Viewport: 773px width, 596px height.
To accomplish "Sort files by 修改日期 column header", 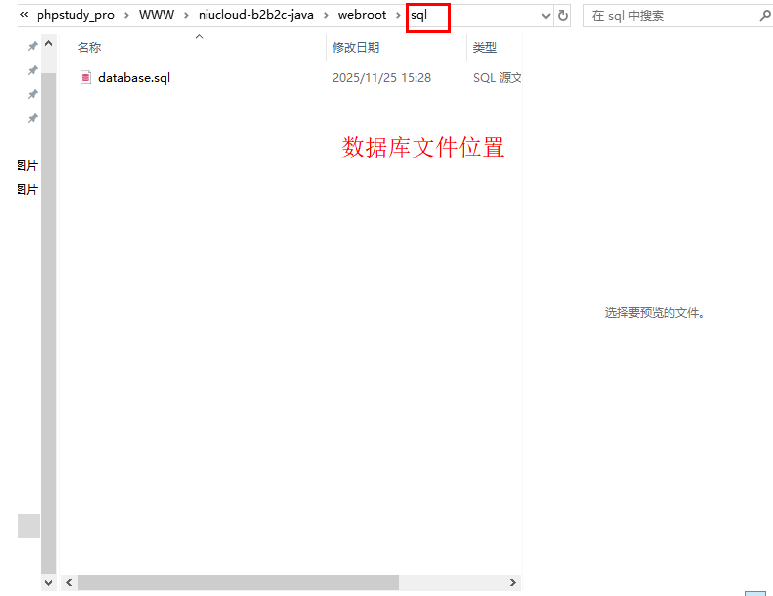I will tap(356, 48).
